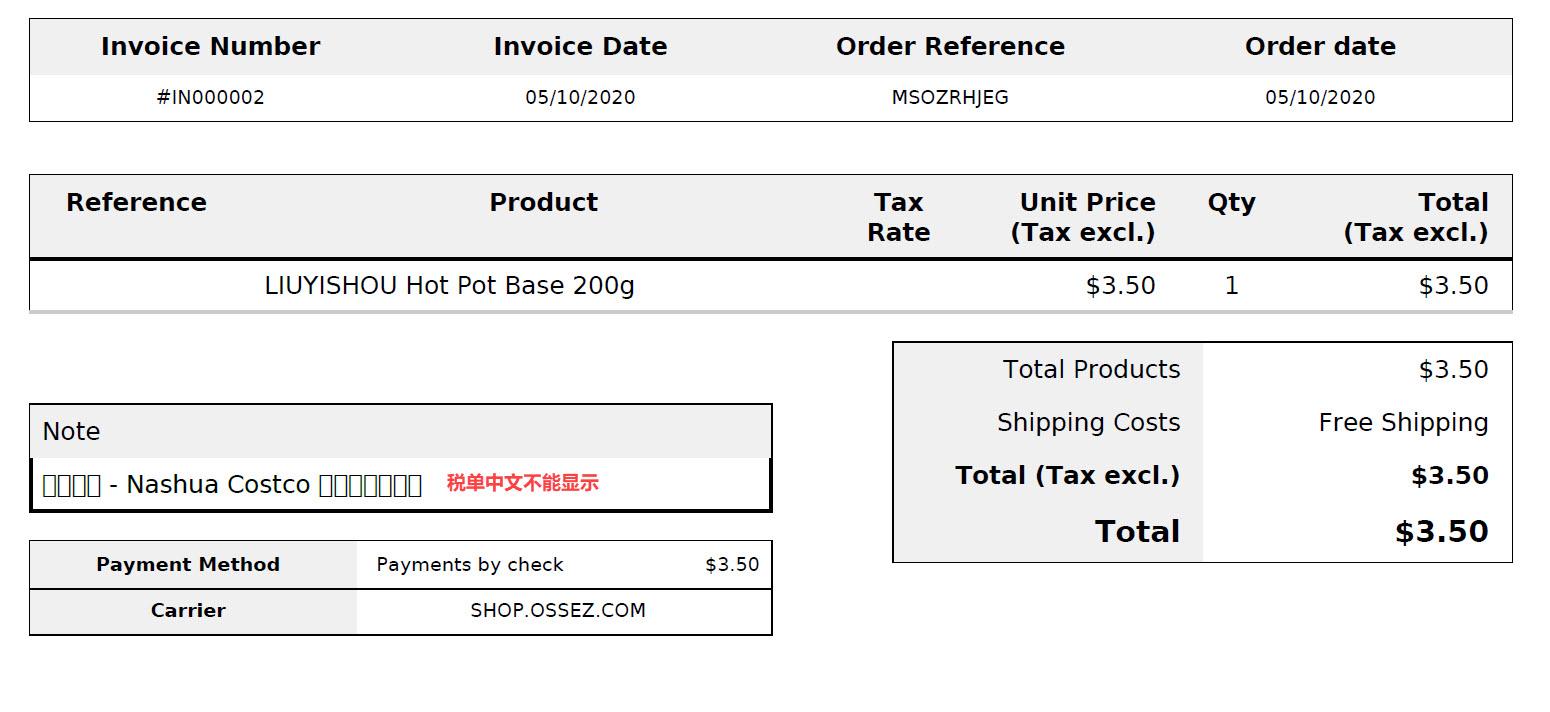Click the Qty column header
The image size is (1550, 712).
[x=1231, y=202]
